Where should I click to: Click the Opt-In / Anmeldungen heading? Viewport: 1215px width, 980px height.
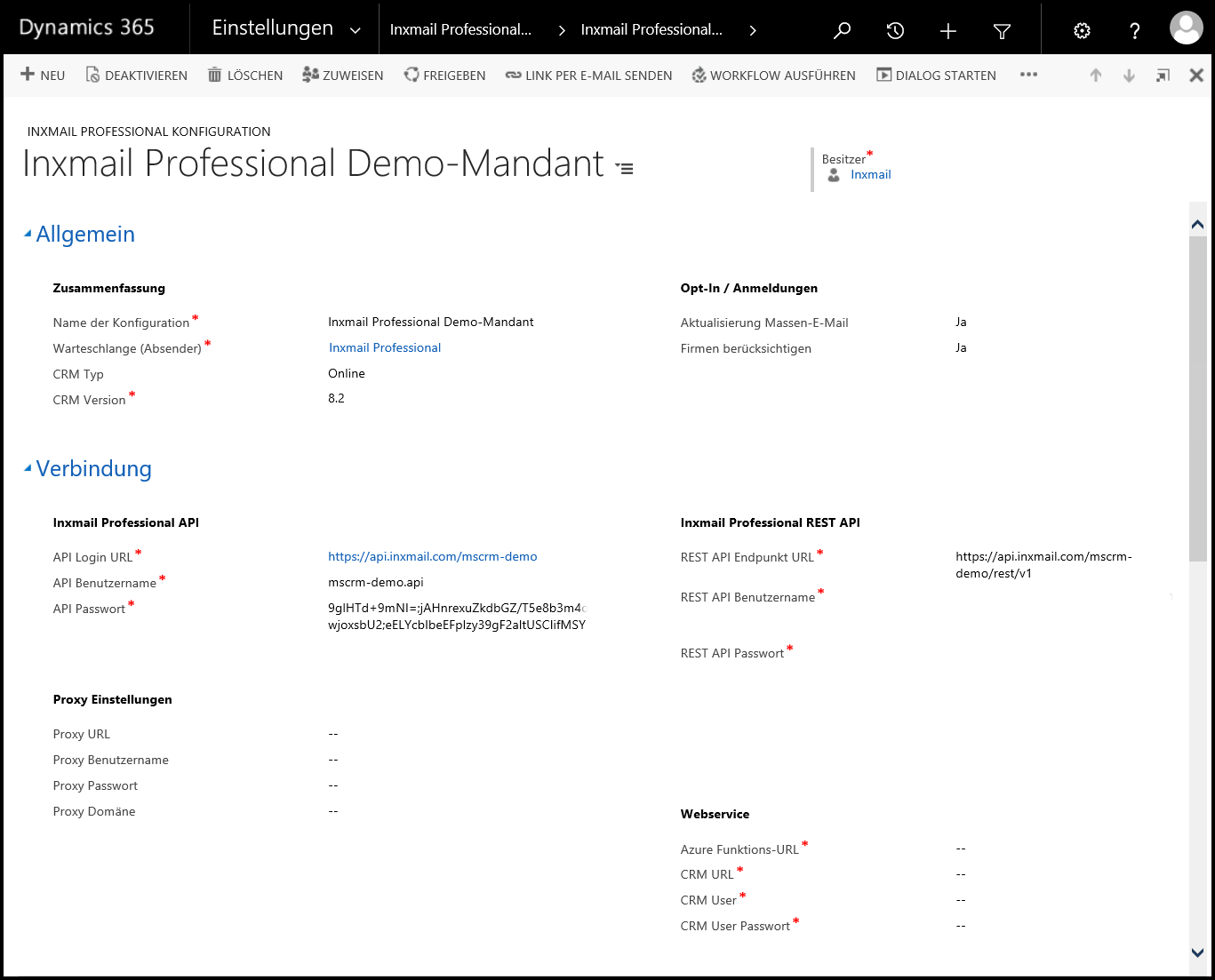pos(748,288)
